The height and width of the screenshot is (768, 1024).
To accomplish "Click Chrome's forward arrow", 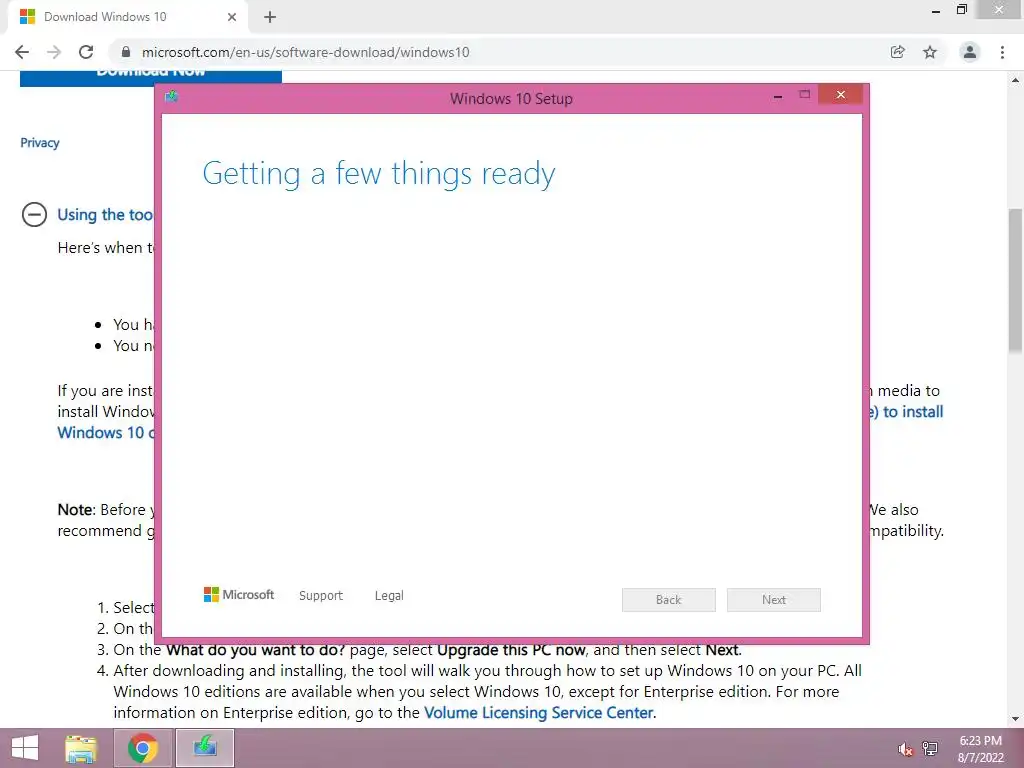I will tap(54, 52).
